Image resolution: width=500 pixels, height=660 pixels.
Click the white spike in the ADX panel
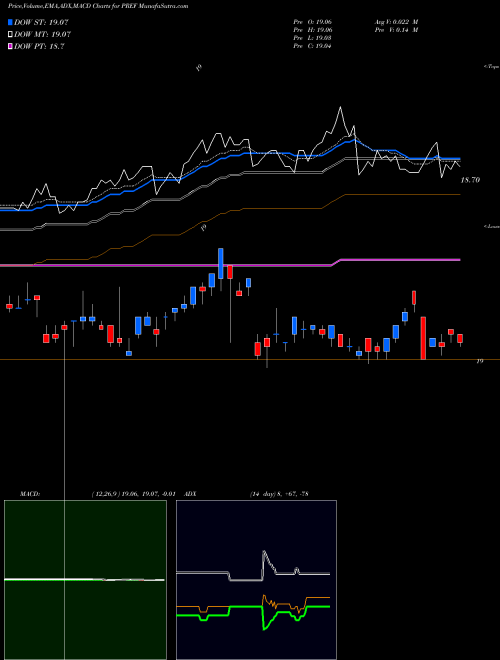(x=264, y=559)
